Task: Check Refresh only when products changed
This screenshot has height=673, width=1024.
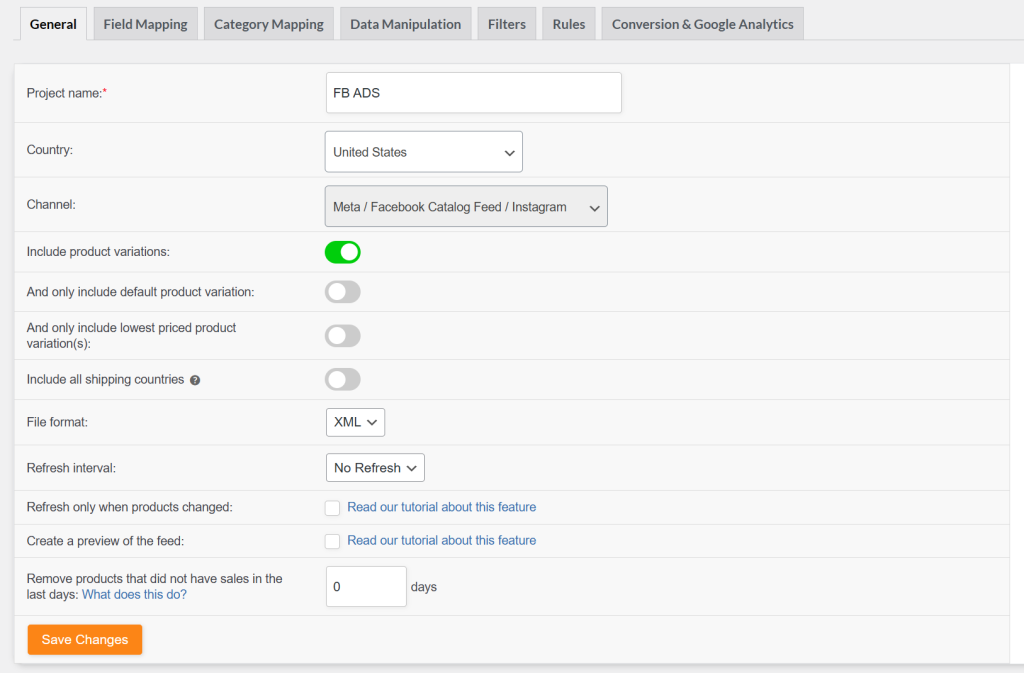Action: (332, 508)
